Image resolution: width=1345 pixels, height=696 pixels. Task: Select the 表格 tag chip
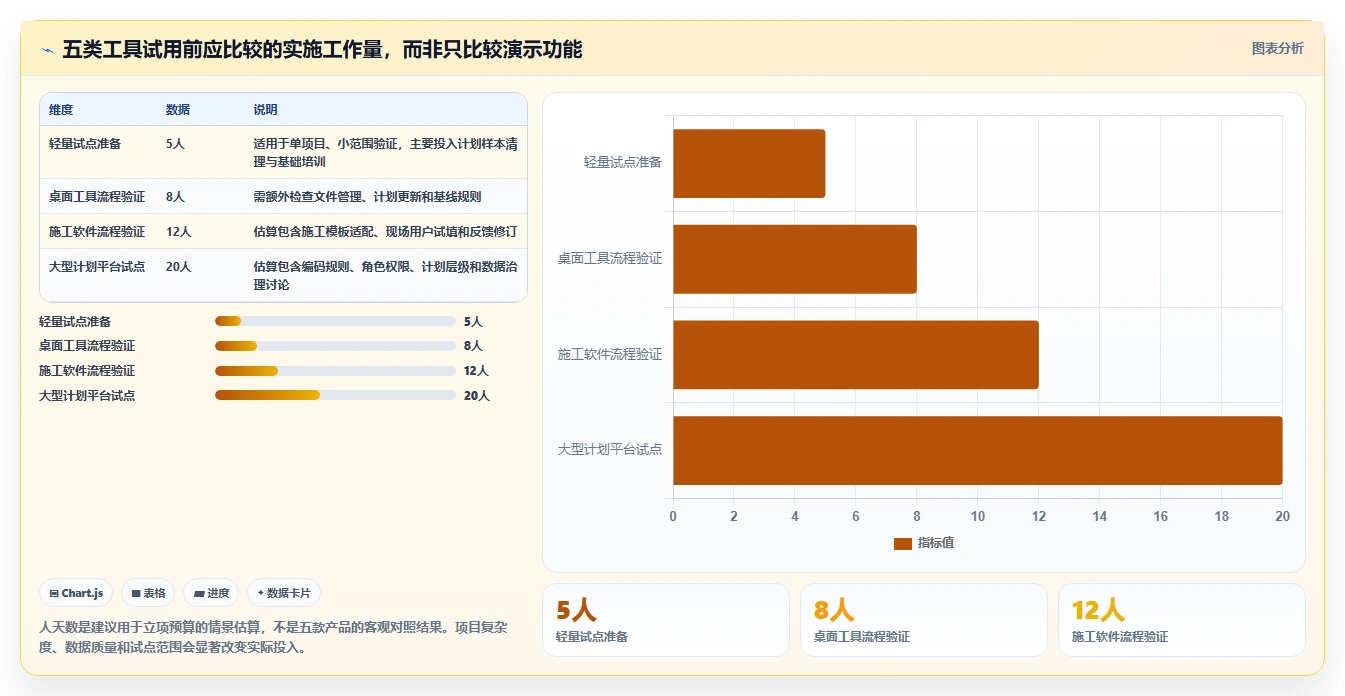[x=148, y=593]
